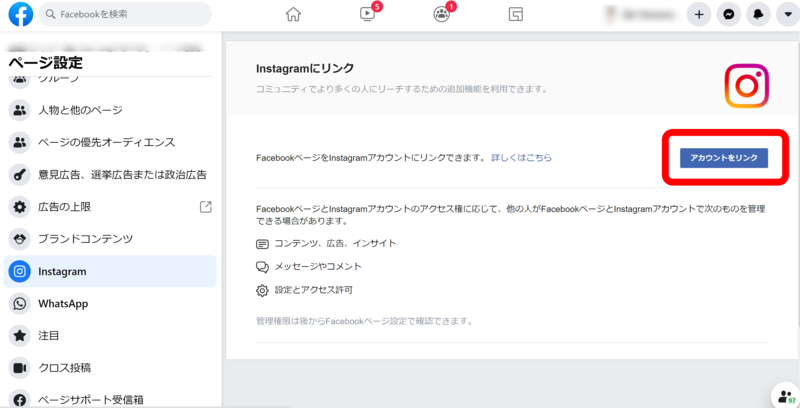Click the メッセージやコメント text

pos(318,267)
